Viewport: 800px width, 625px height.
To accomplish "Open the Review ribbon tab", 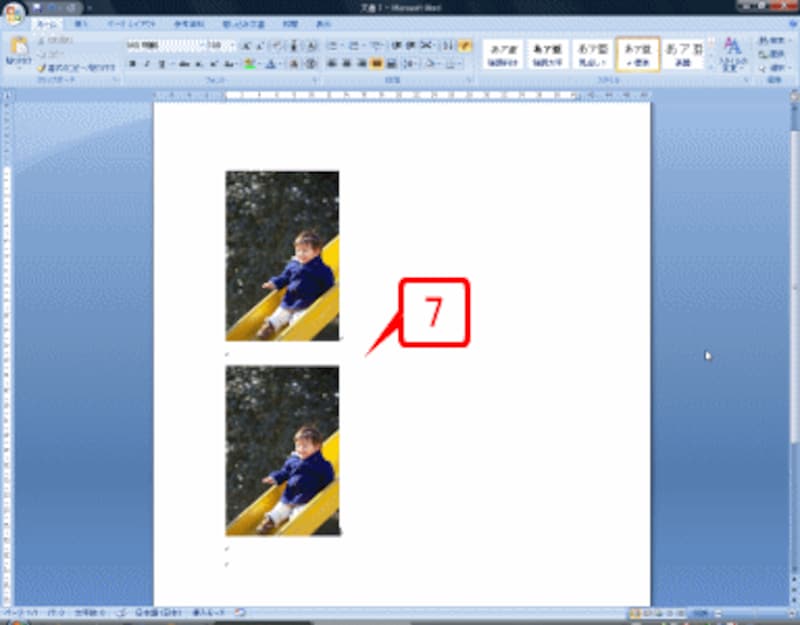I will point(290,24).
